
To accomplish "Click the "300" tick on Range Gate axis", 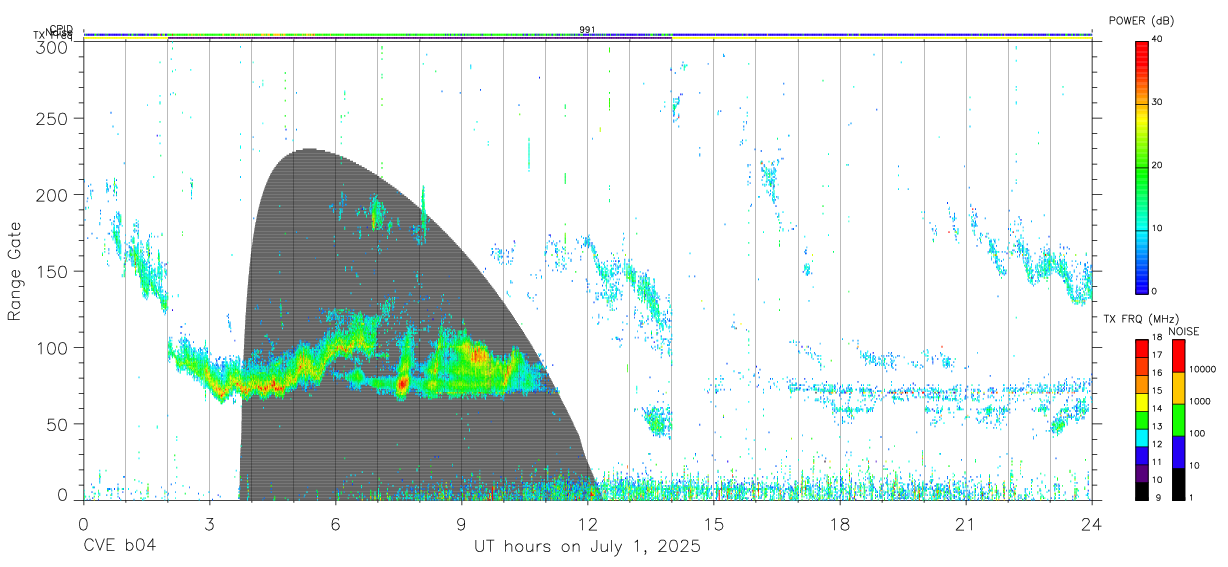I will [51, 46].
